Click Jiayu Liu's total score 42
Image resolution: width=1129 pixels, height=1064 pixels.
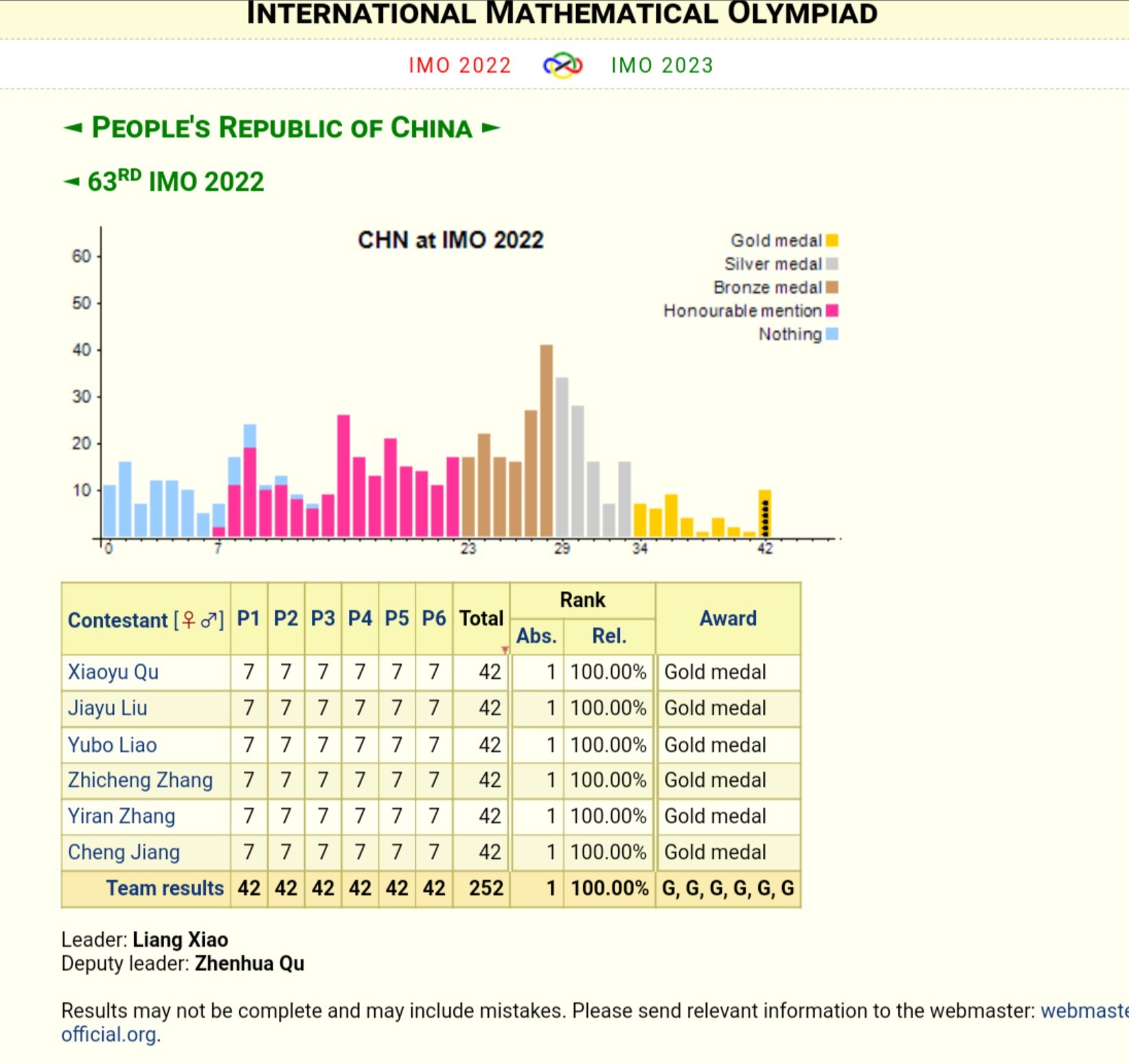[x=490, y=708]
